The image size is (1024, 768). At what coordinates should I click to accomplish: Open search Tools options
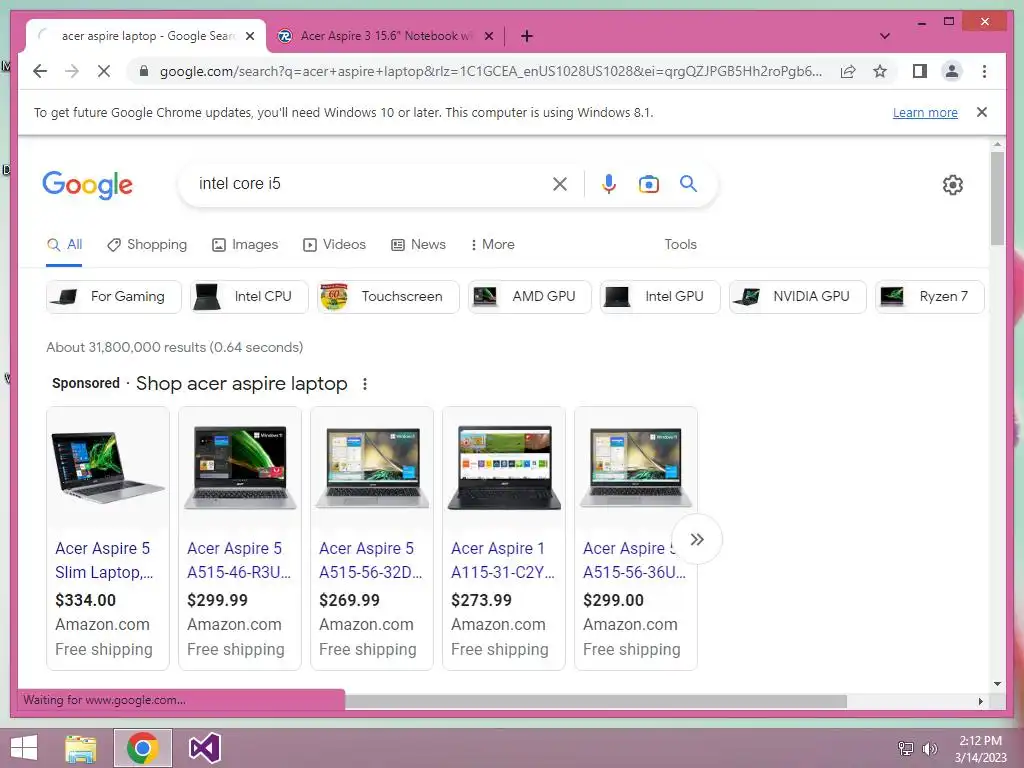tap(680, 244)
